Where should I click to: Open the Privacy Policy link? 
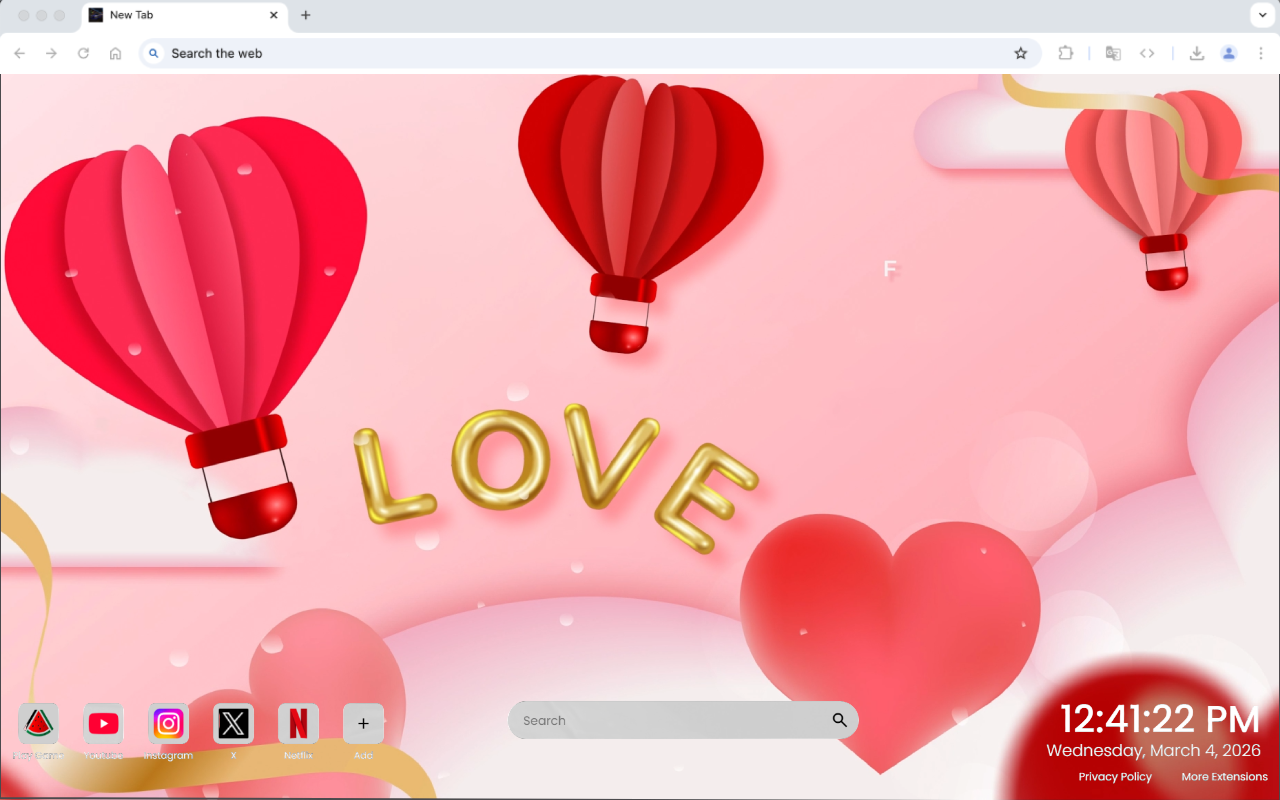(x=1115, y=777)
